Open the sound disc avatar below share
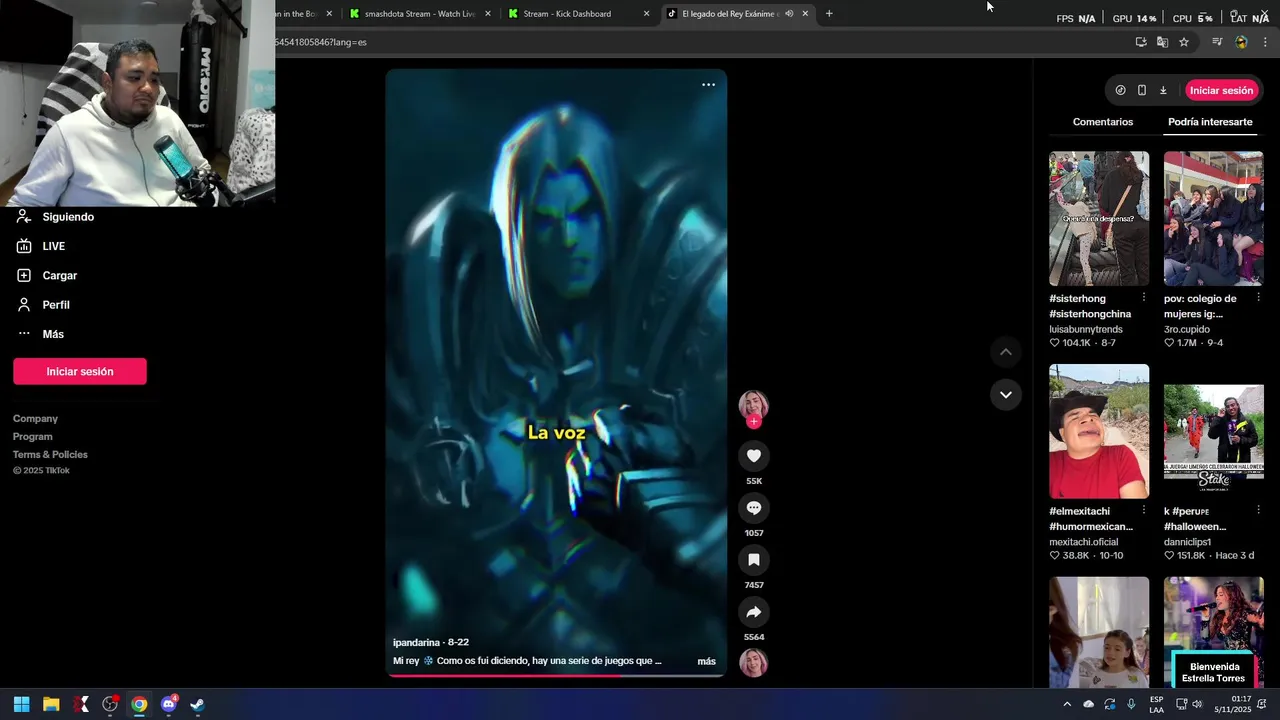 (754, 663)
